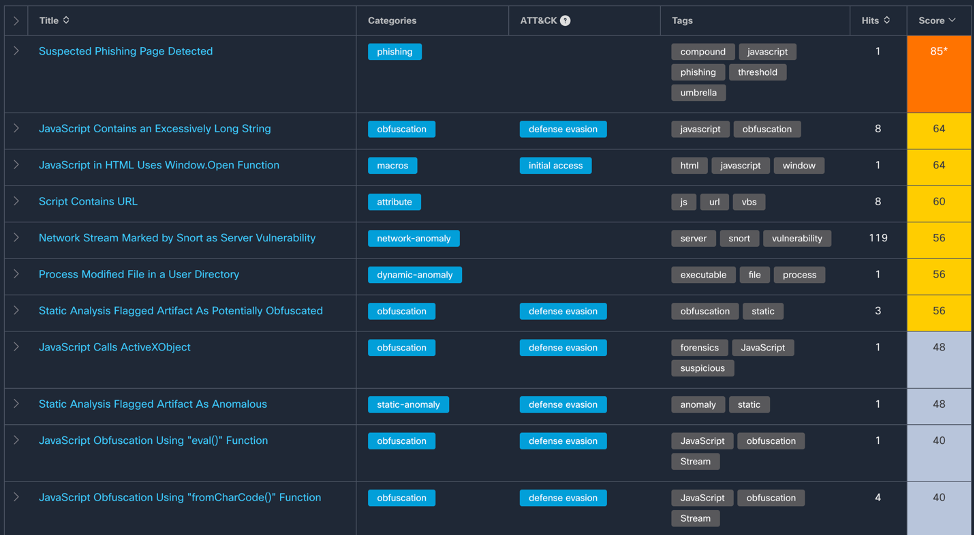The image size is (974, 535).
Task: Sort by Hits column arrows
Action: click(x=887, y=20)
